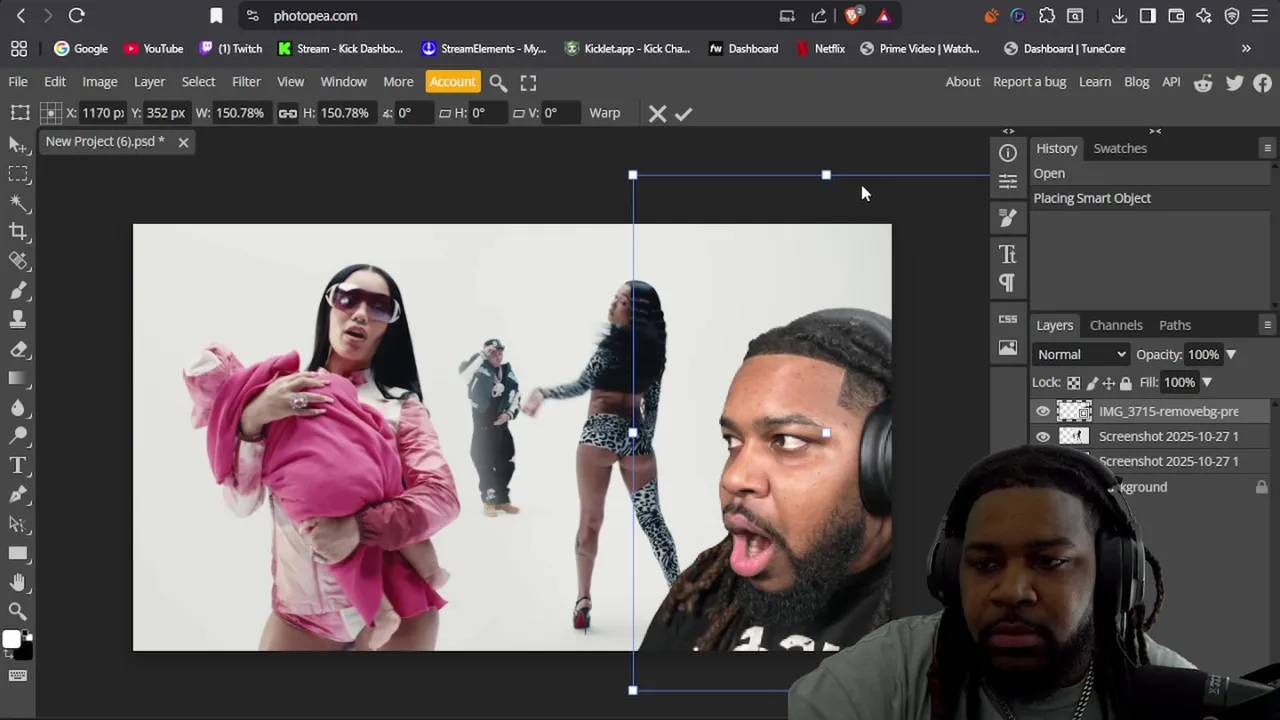Screen dimensions: 1280x720
Task: Select the Path Select tool
Action: [17, 523]
